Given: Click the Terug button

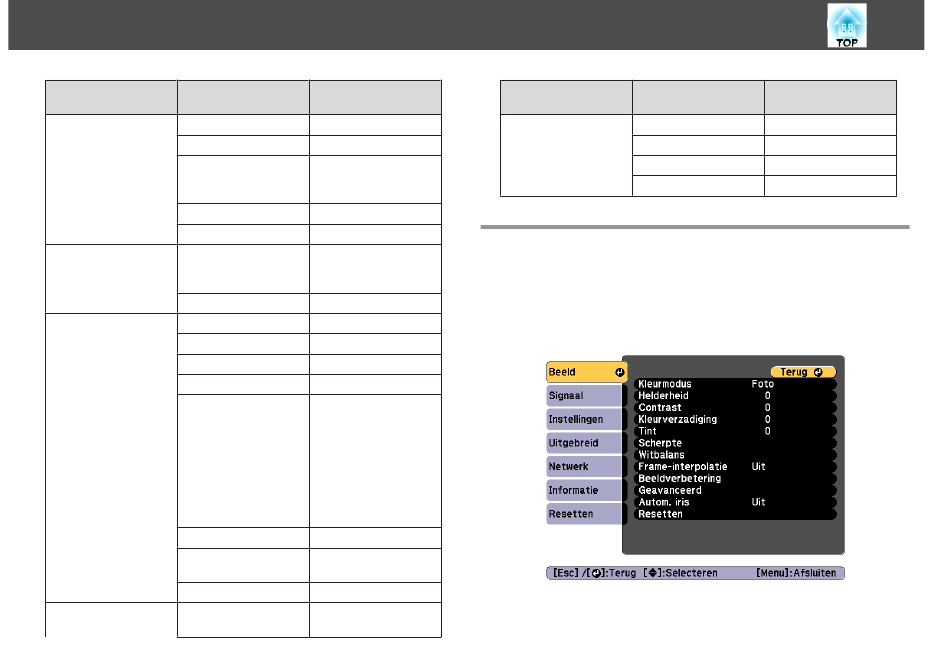Looking at the screenshot, I should coord(803,372).
